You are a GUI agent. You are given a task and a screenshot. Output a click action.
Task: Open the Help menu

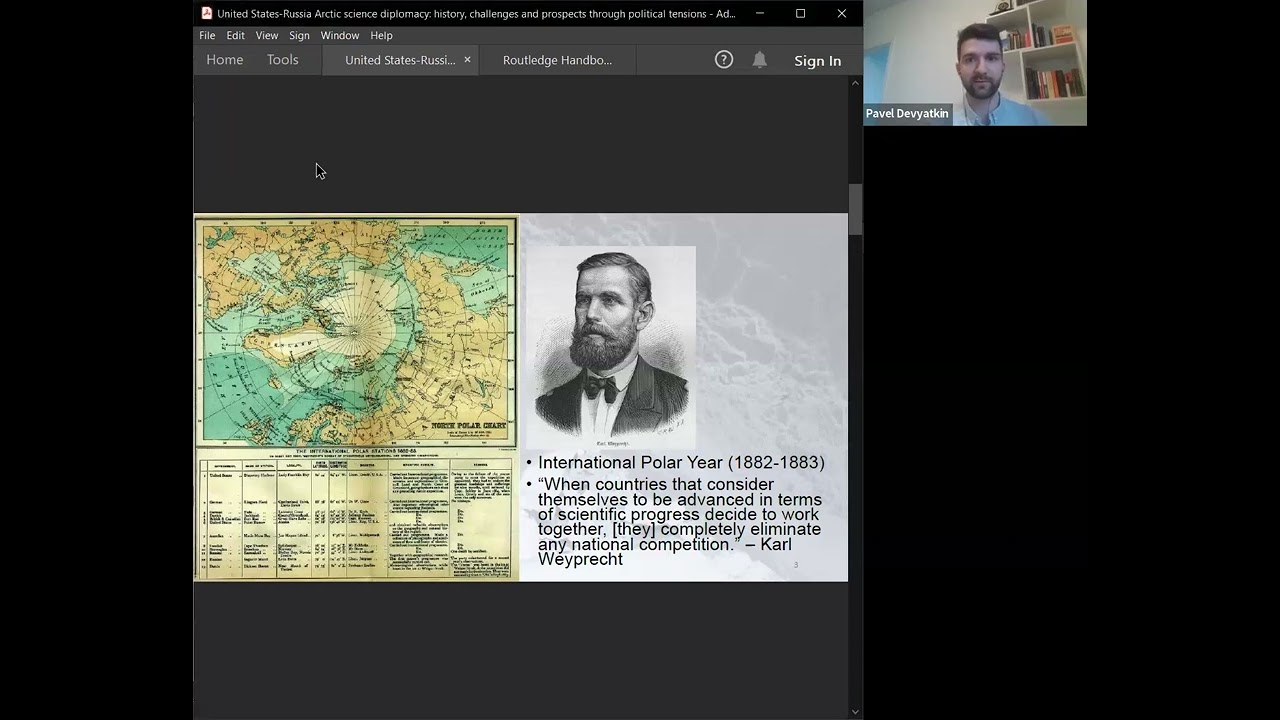[x=381, y=35]
